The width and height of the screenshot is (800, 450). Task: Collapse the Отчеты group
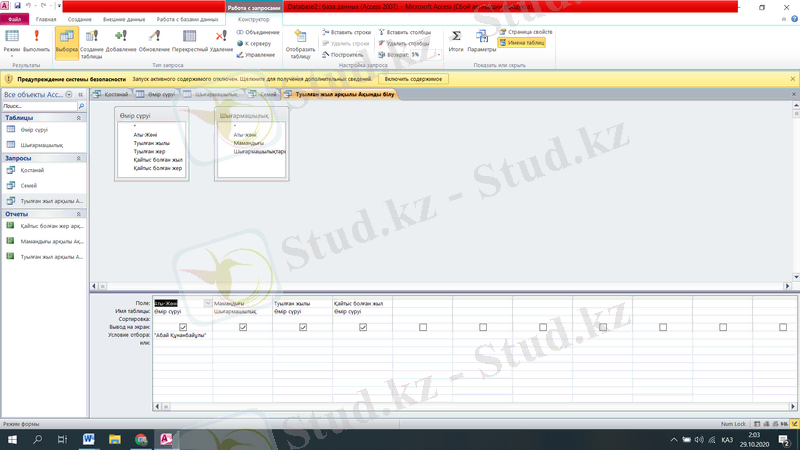click(79, 214)
